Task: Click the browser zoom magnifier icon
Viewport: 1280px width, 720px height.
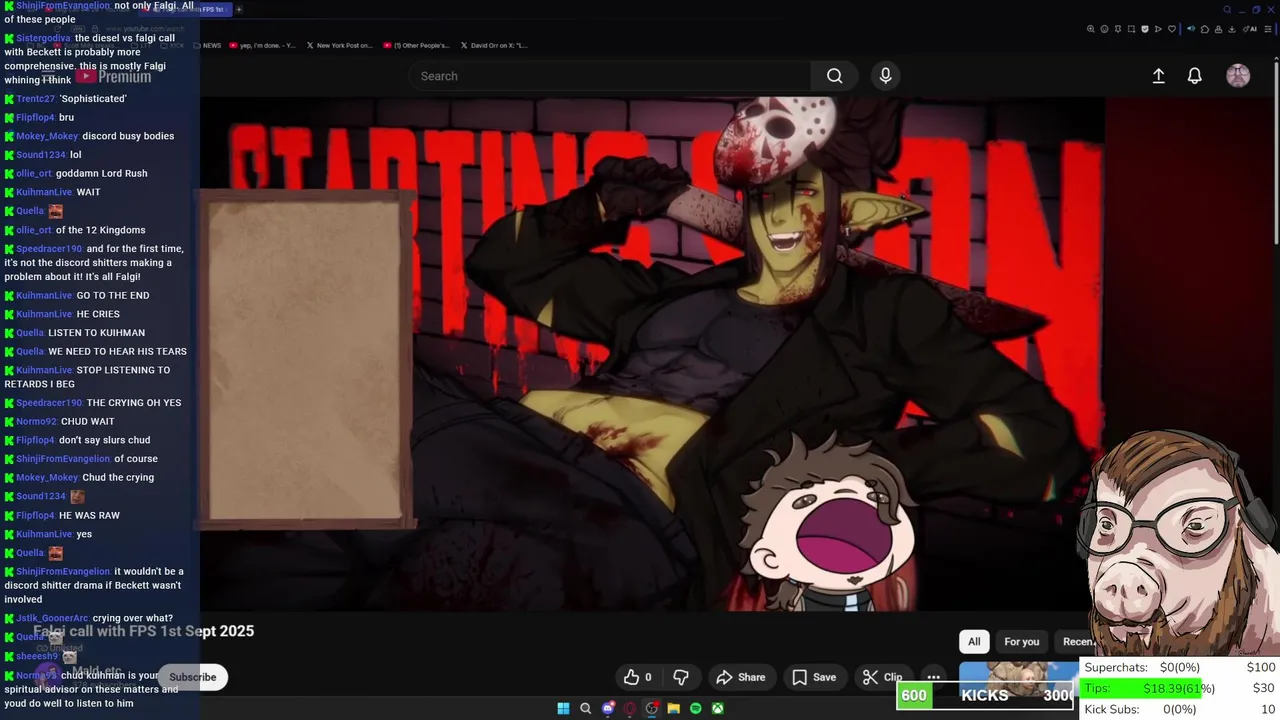Action: coord(1091,29)
